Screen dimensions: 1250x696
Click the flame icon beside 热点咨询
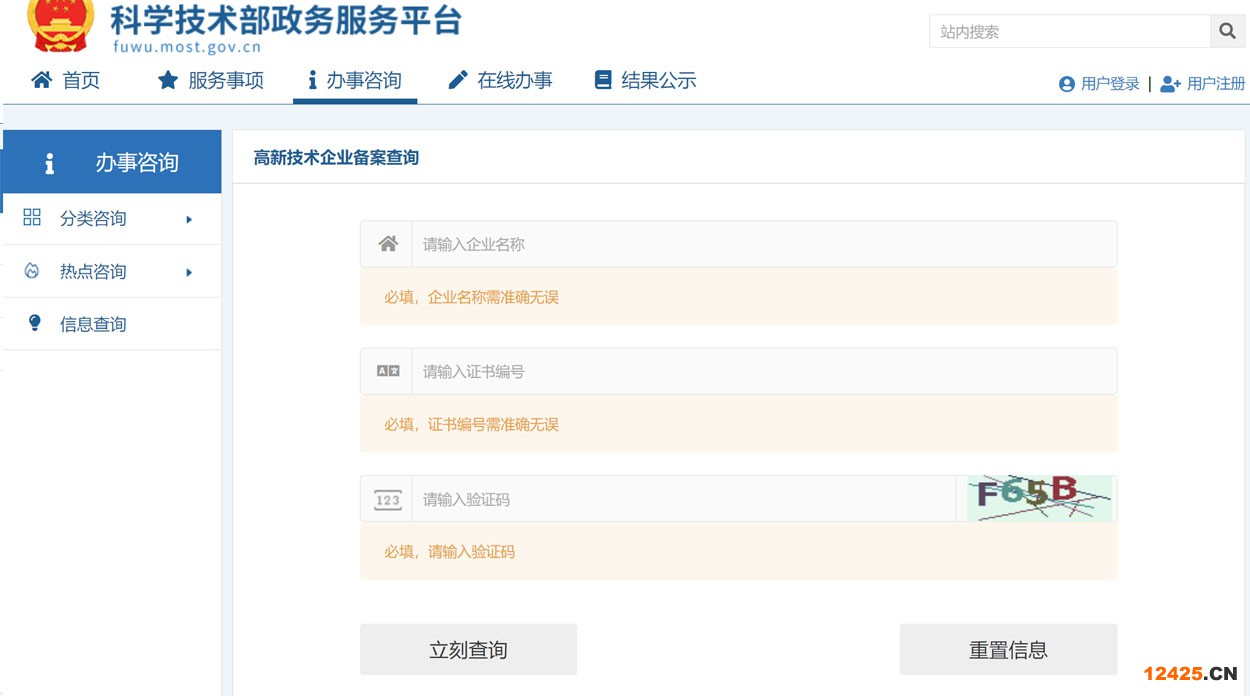coord(32,270)
